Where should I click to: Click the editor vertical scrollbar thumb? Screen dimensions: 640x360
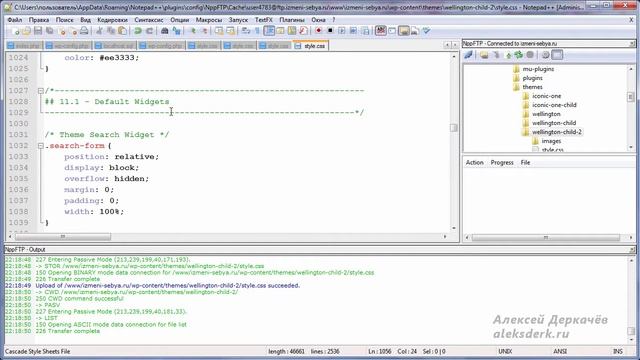(x=453, y=128)
